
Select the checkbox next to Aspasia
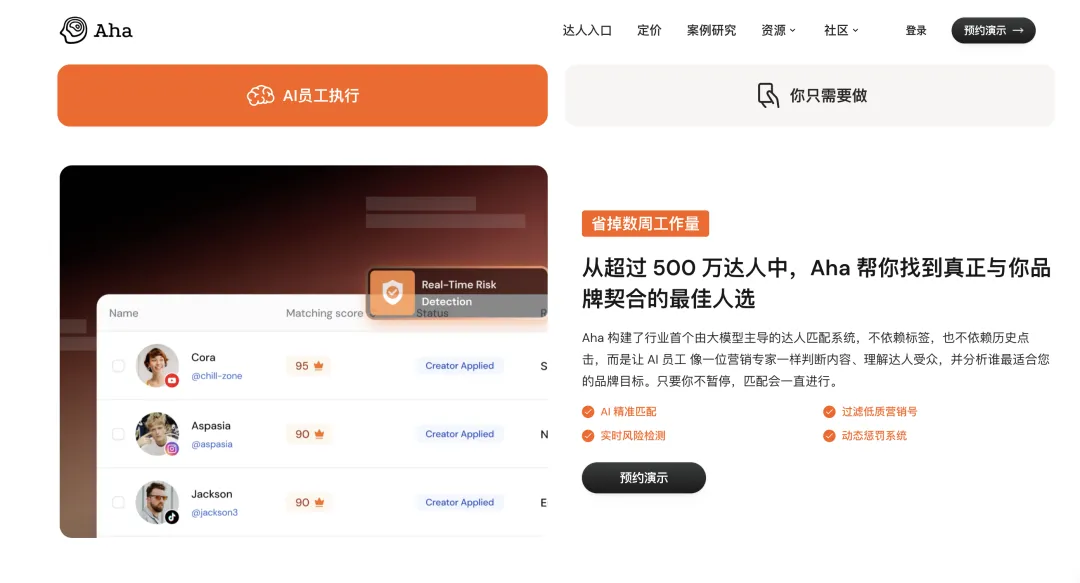click(118, 434)
